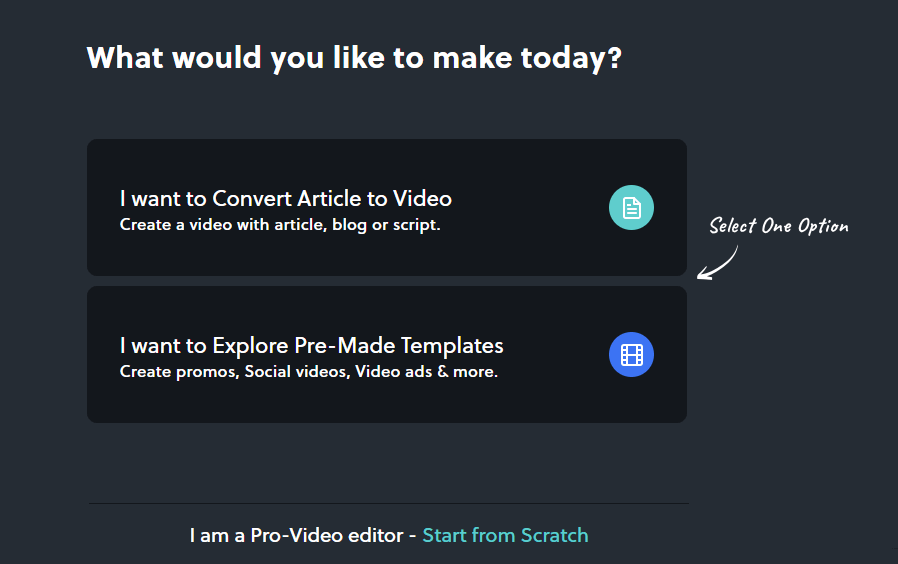Click the word "Scratch" in the footer link
This screenshot has width=898, height=564.
552,535
